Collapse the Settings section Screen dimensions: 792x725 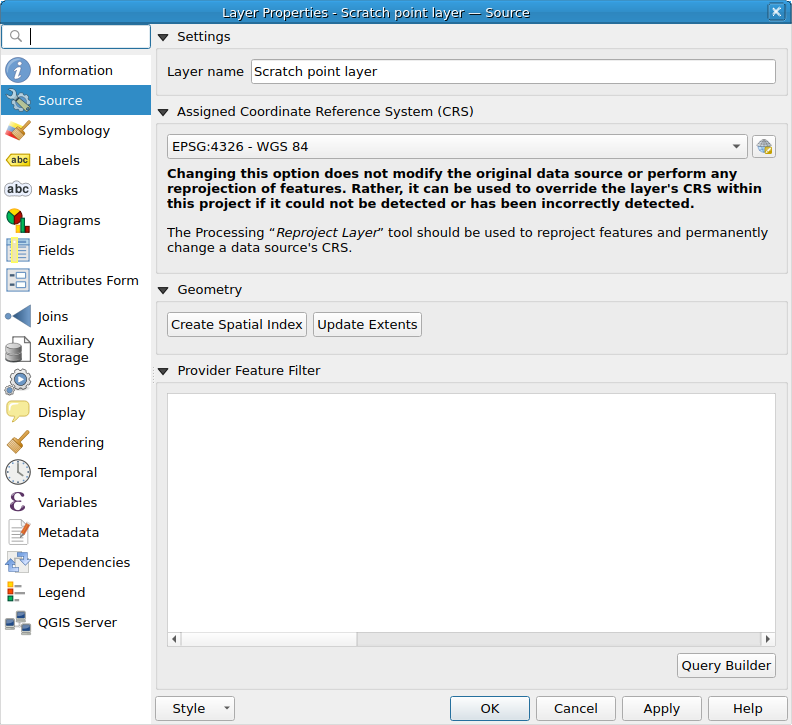click(163, 37)
